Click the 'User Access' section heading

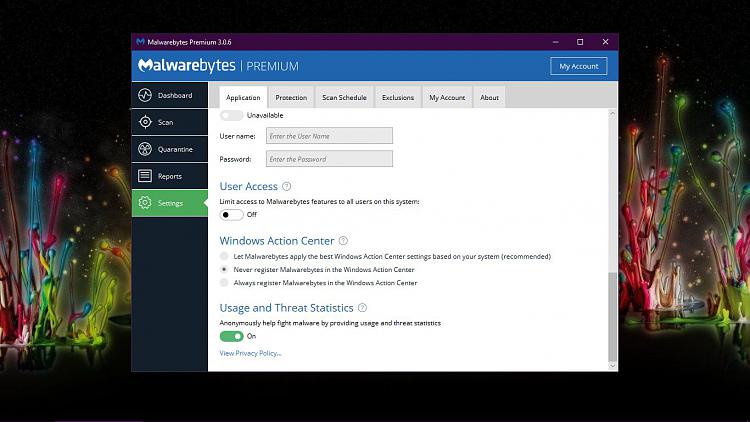[249, 186]
